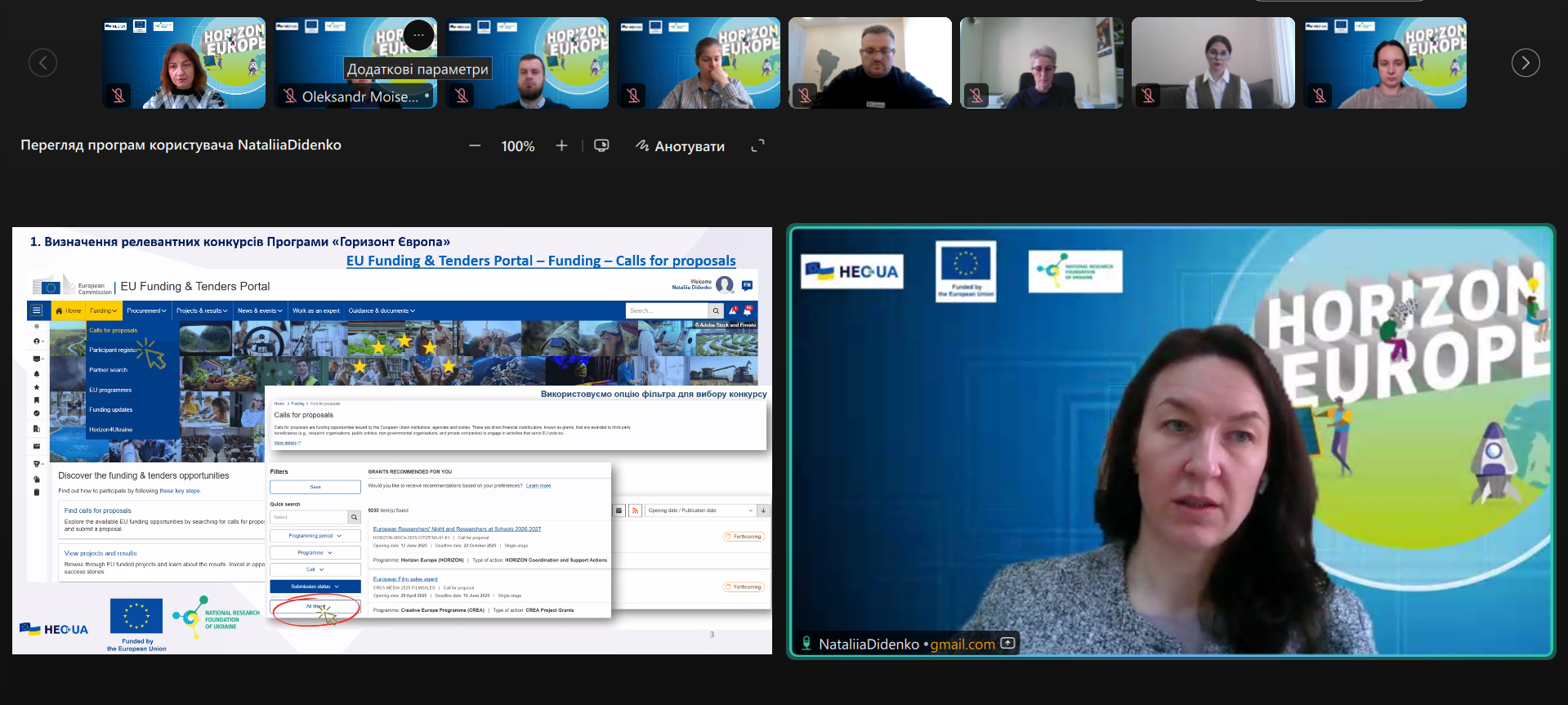The width and height of the screenshot is (1568, 705).
Task: Click the icon after gmail.com on speaker tile
Action: (1008, 644)
